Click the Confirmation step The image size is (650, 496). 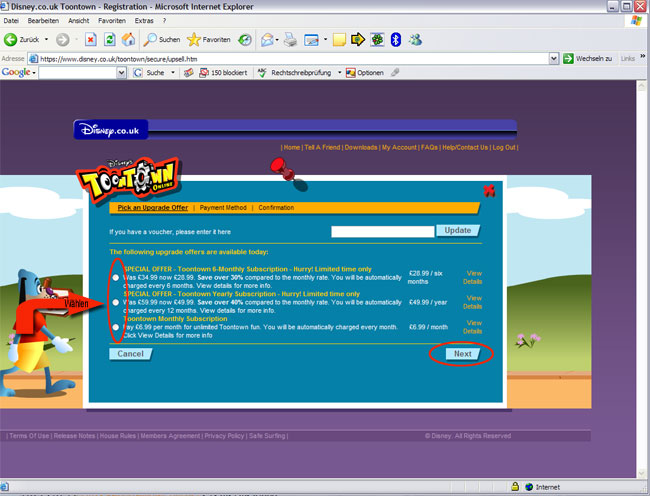tap(276, 208)
